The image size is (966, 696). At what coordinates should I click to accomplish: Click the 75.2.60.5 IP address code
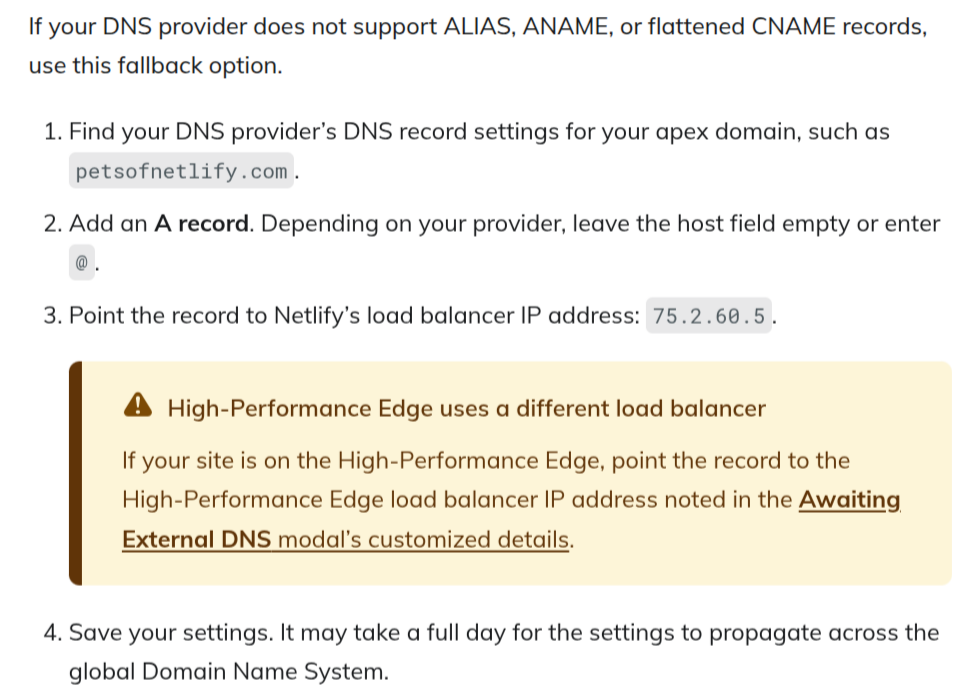[x=708, y=315]
